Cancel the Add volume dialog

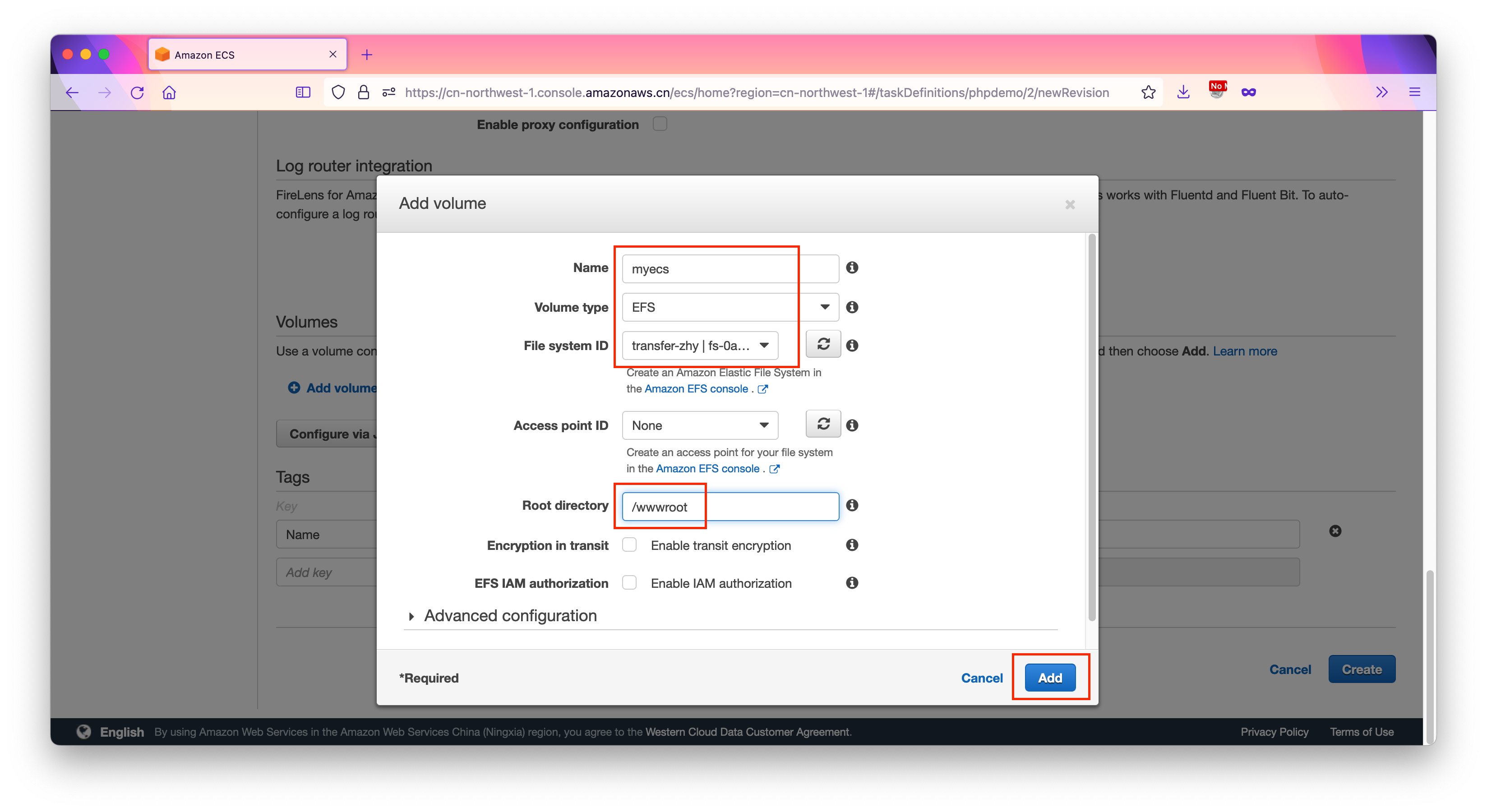981,678
